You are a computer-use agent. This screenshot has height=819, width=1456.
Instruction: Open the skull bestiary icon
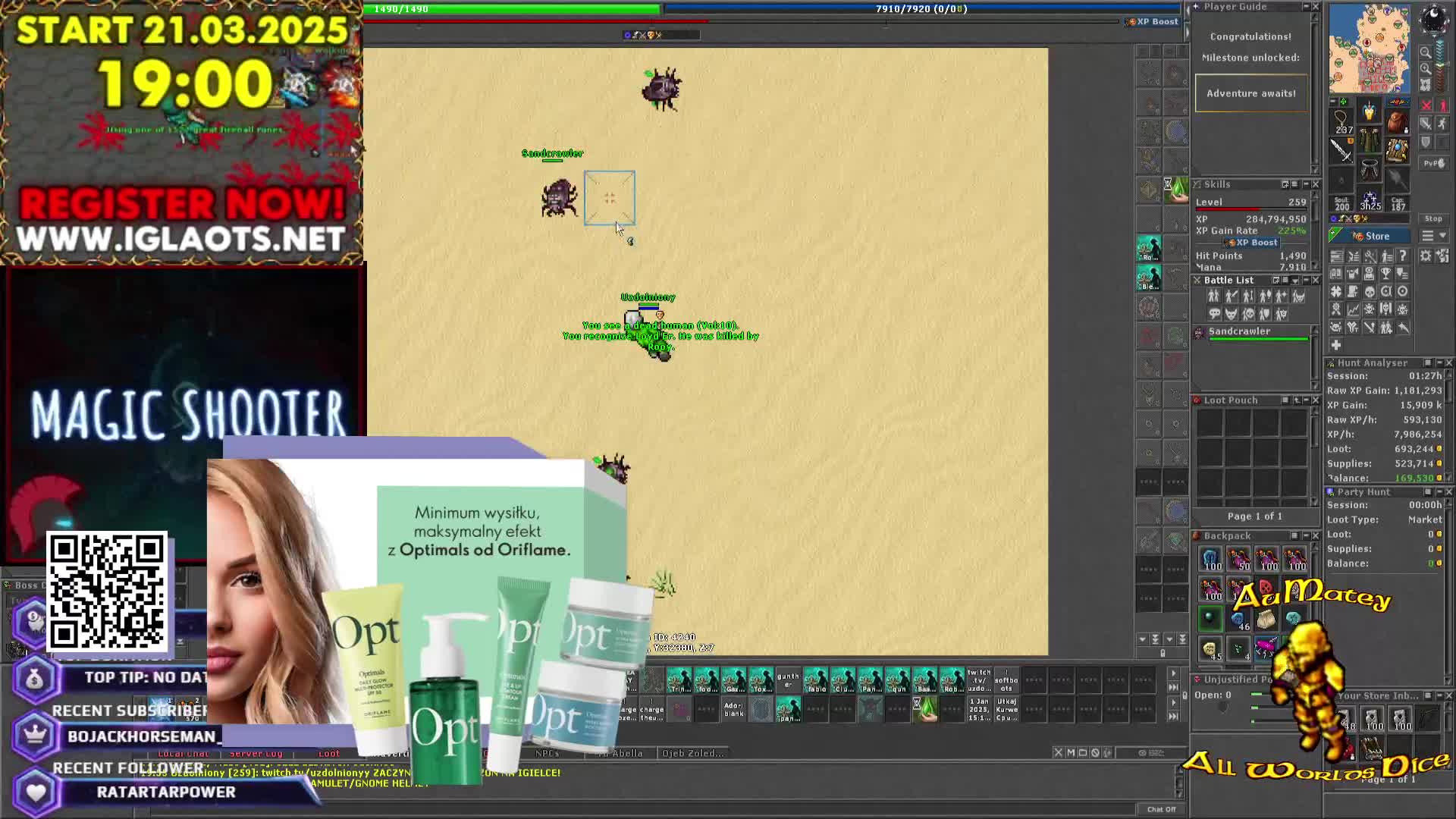point(1370,291)
